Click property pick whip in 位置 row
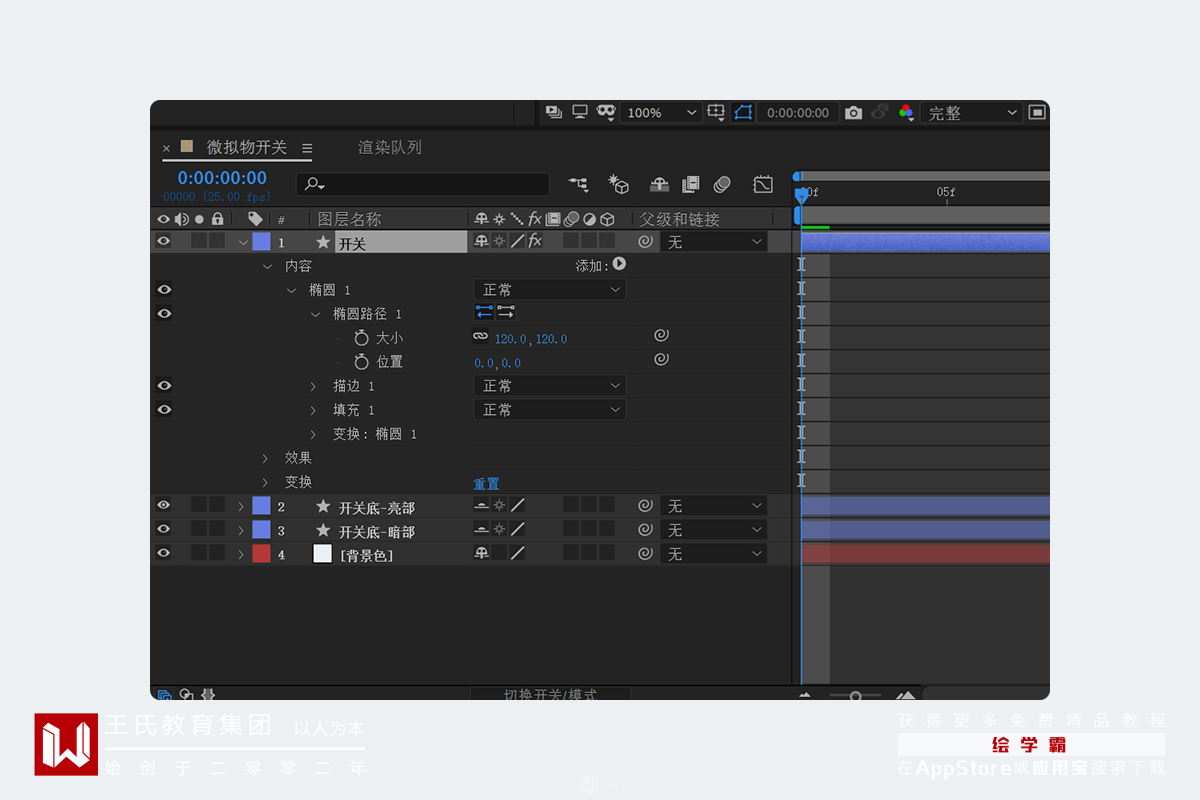The width and height of the screenshot is (1200, 800). tap(661, 359)
